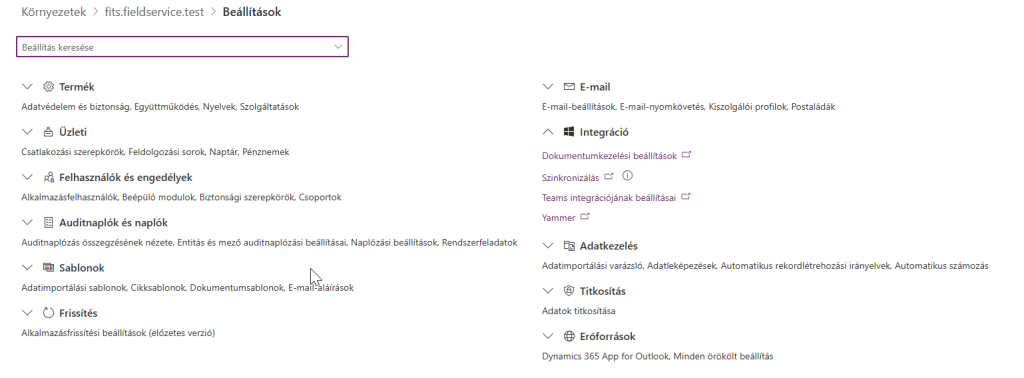Expand the Sablonok section chevron
The height and width of the screenshot is (378, 1024).
[x=27, y=268]
